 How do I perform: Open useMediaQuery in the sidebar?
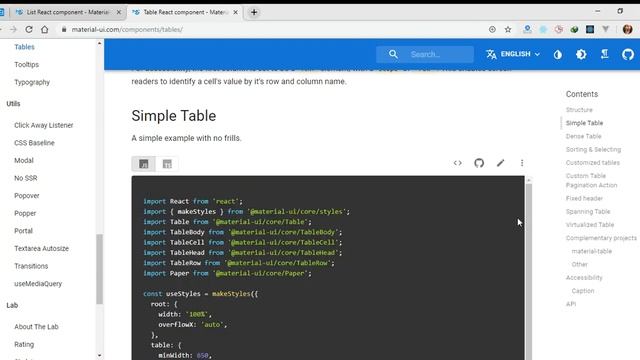pyautogui.click(x=38, y=284)
